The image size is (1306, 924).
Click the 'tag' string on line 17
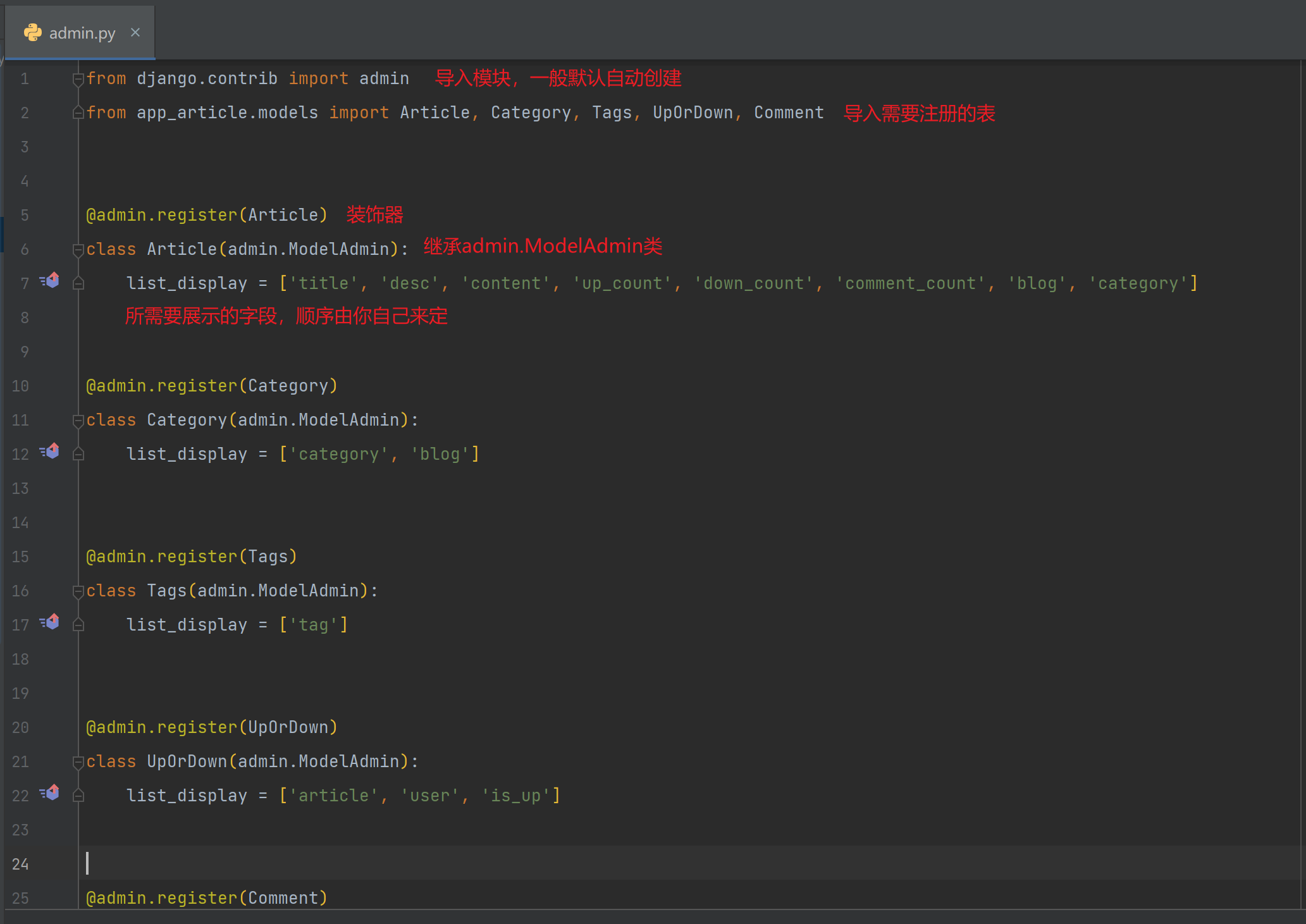[314, 625]
